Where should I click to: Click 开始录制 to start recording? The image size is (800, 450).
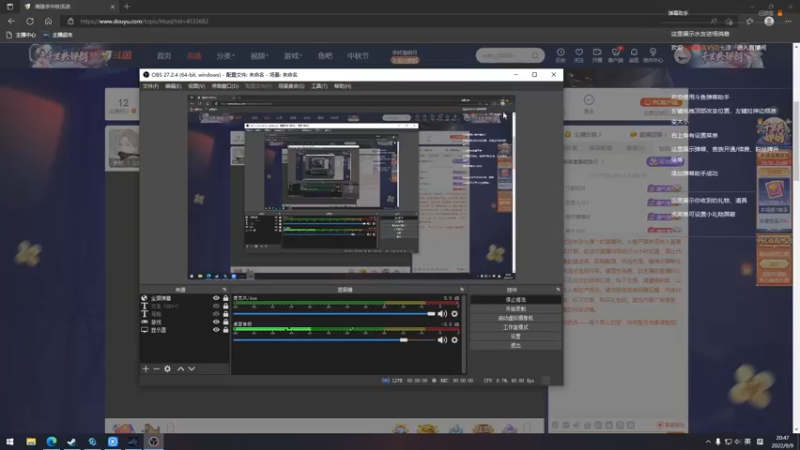[515, 309]
